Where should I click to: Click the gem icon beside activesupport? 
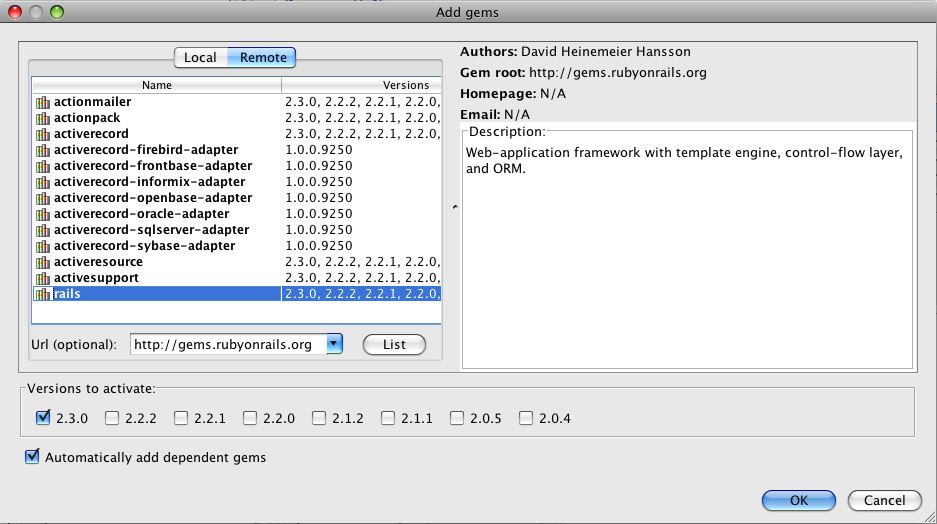pos(42,278)
